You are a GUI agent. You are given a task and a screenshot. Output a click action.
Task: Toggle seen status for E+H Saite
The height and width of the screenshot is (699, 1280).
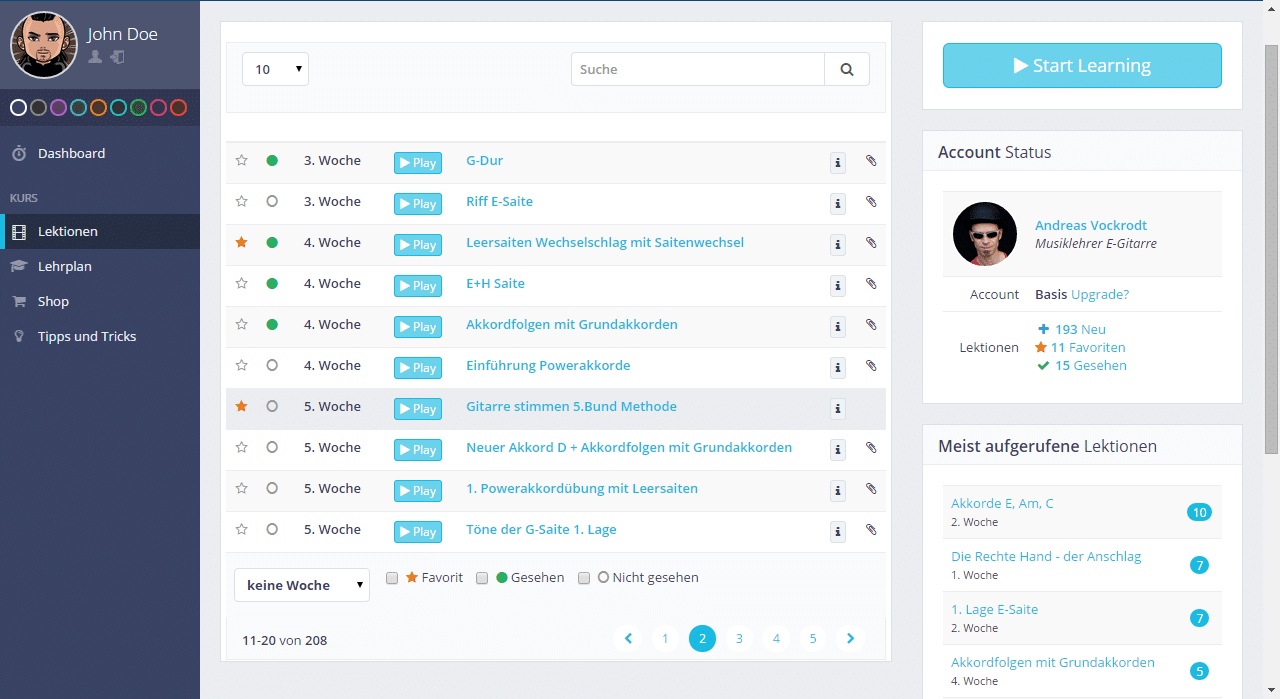[272, 283]
